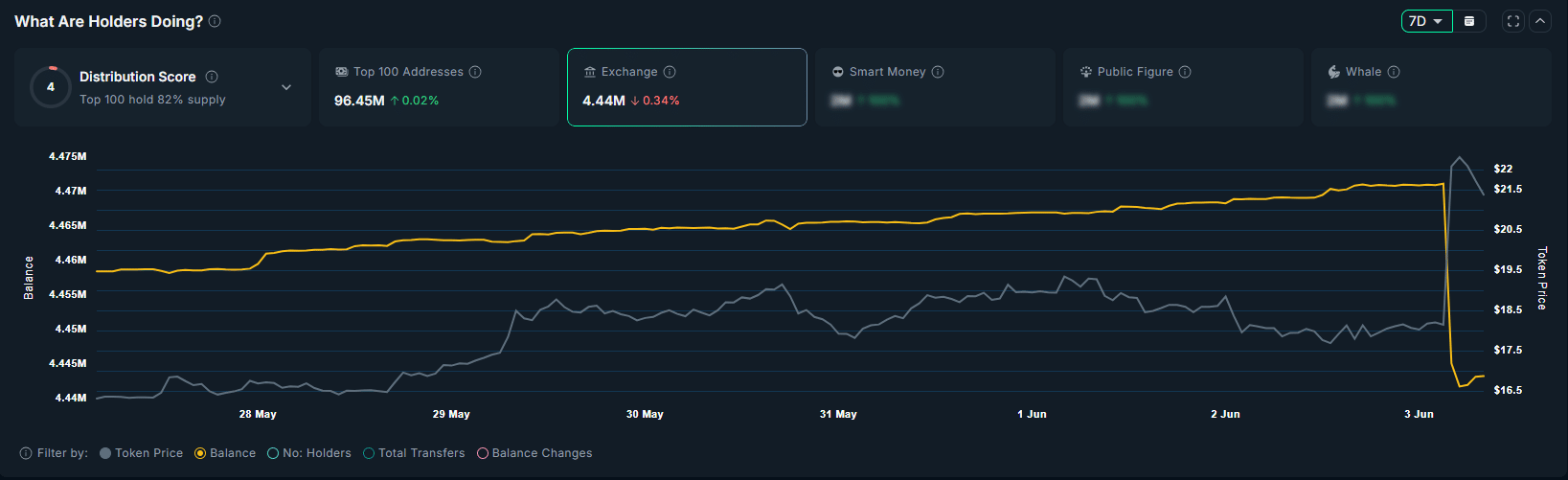The width and height of the screenshot is (1568, 480).
Task: Click the Top 100 Addresses card icon
Action: tap(341, 72)
